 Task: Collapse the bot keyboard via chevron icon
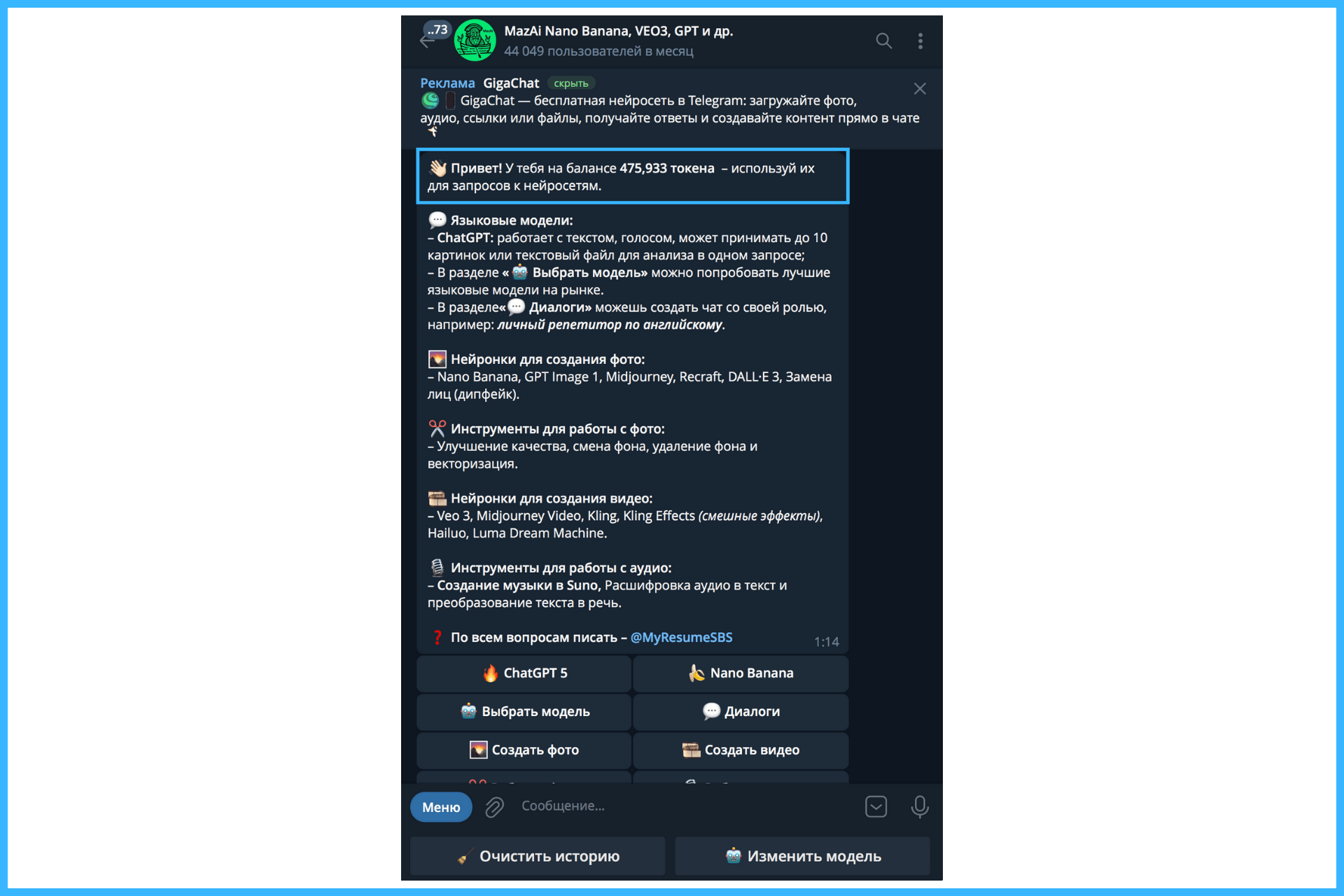pyautogui.click(x=876, y=807)
